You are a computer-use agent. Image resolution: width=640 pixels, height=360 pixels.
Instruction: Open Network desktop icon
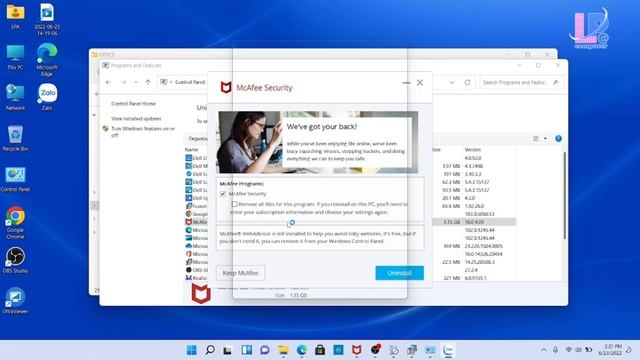[16, 98]
